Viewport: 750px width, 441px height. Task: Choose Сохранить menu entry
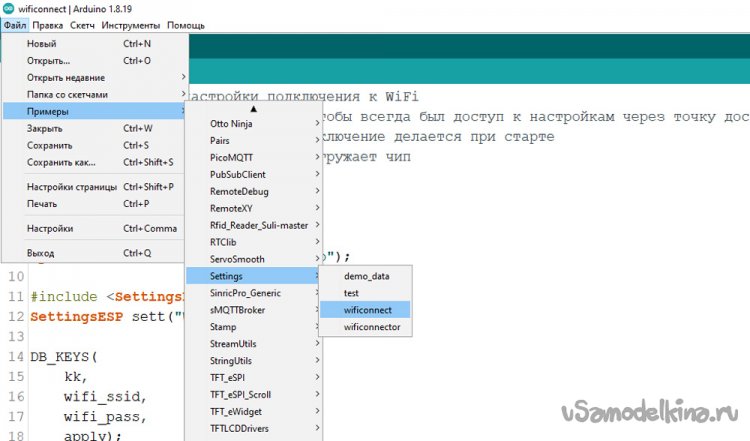94,145
